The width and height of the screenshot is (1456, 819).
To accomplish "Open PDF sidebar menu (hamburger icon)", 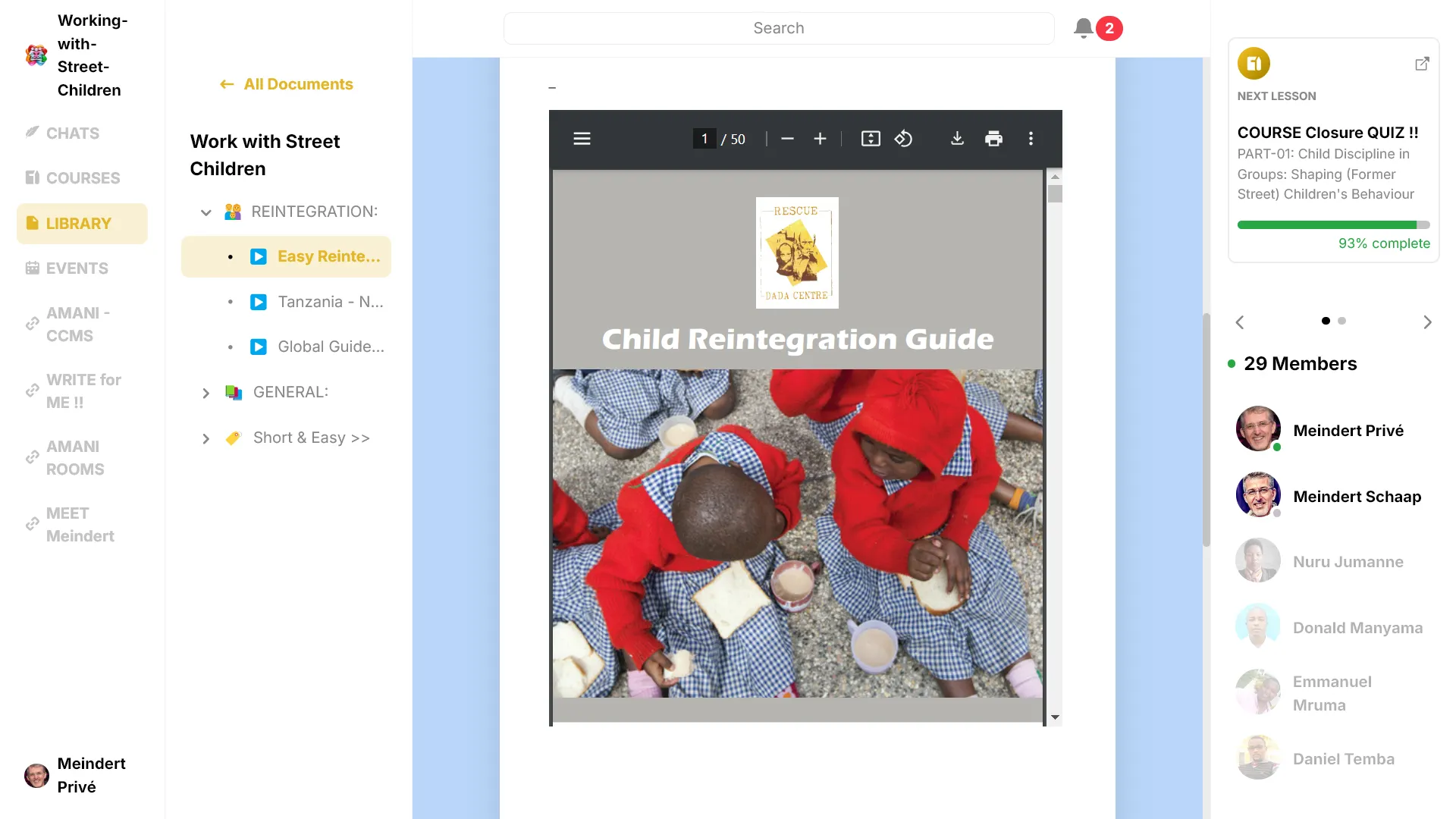I will 582,139.
